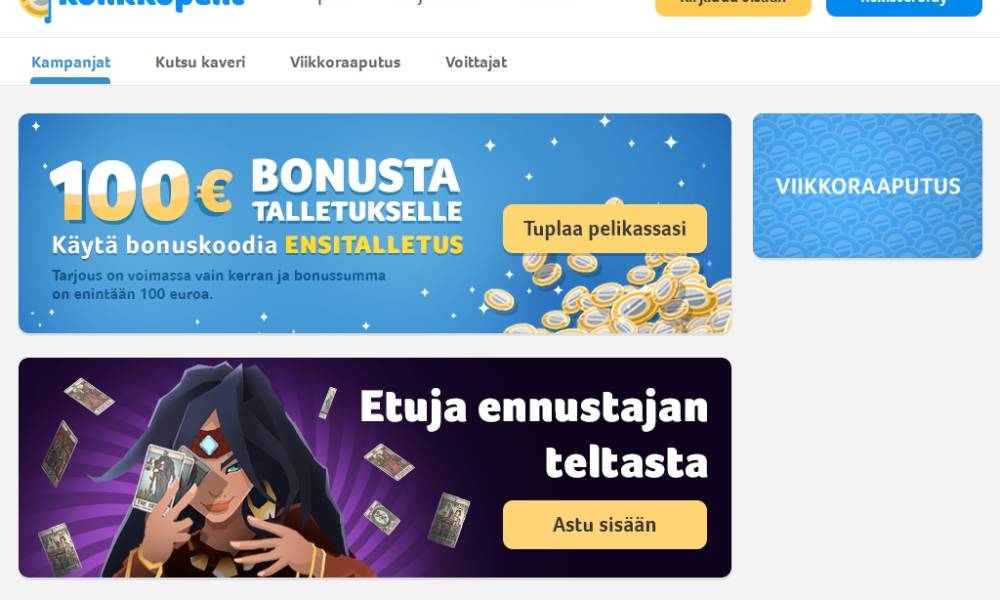Click the tarot cards held by fortune teller

169,477
